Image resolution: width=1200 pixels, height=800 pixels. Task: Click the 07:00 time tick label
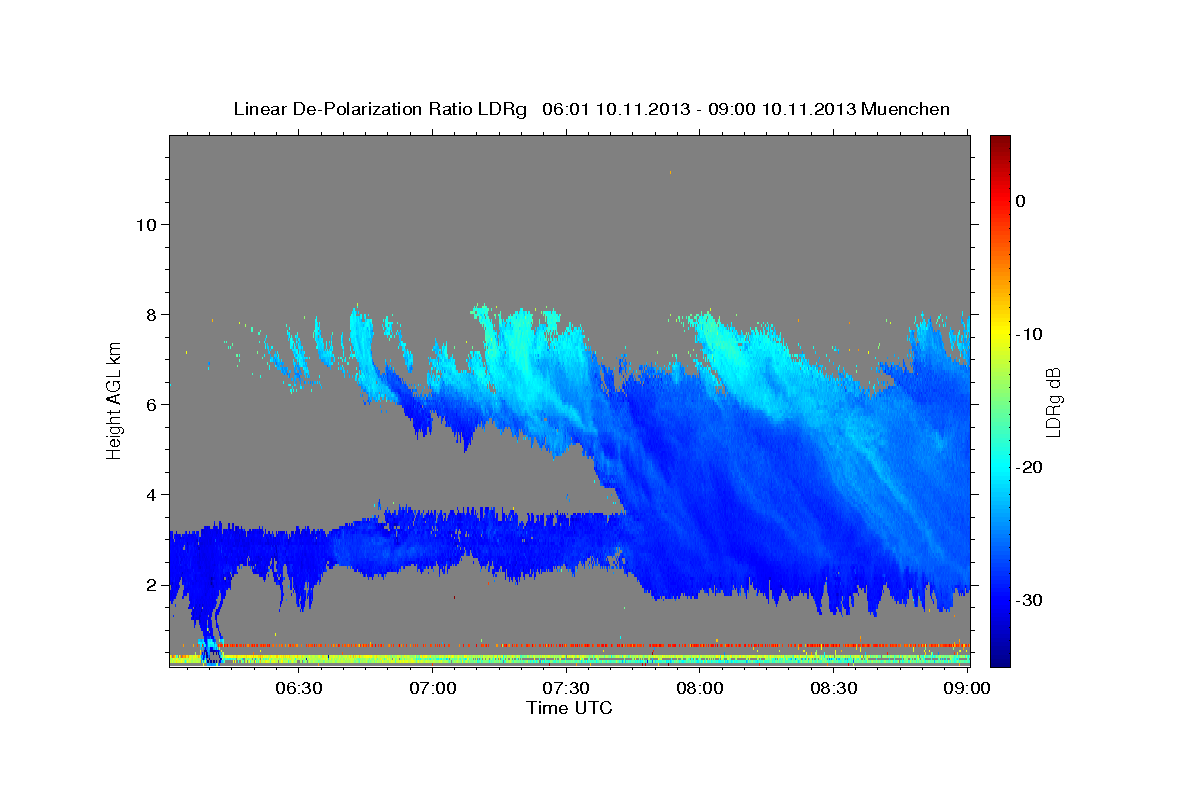click(x=432, y=688)
